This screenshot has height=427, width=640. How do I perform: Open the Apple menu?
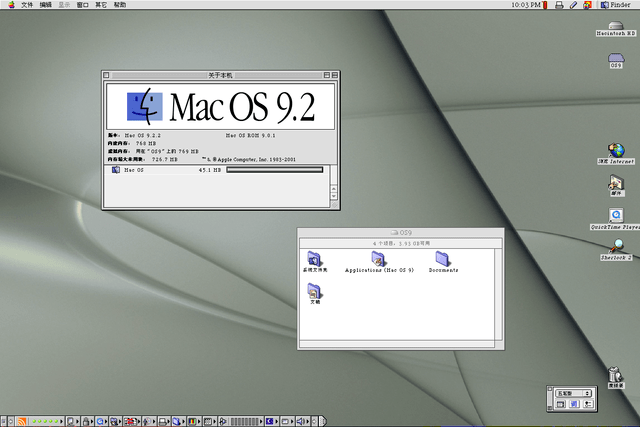tap(9, 5)
